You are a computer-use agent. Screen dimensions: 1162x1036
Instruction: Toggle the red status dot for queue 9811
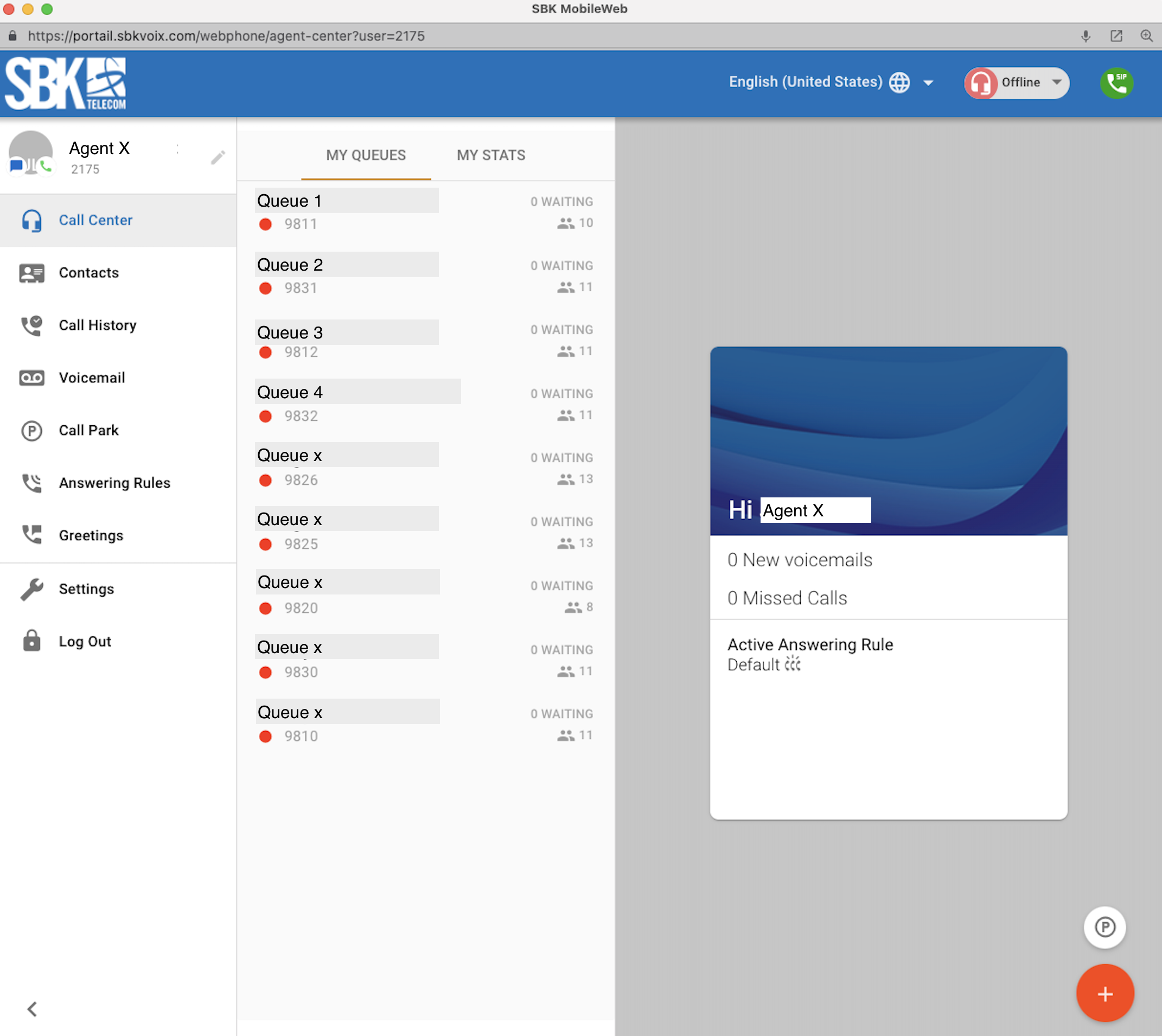coord(265,224)
